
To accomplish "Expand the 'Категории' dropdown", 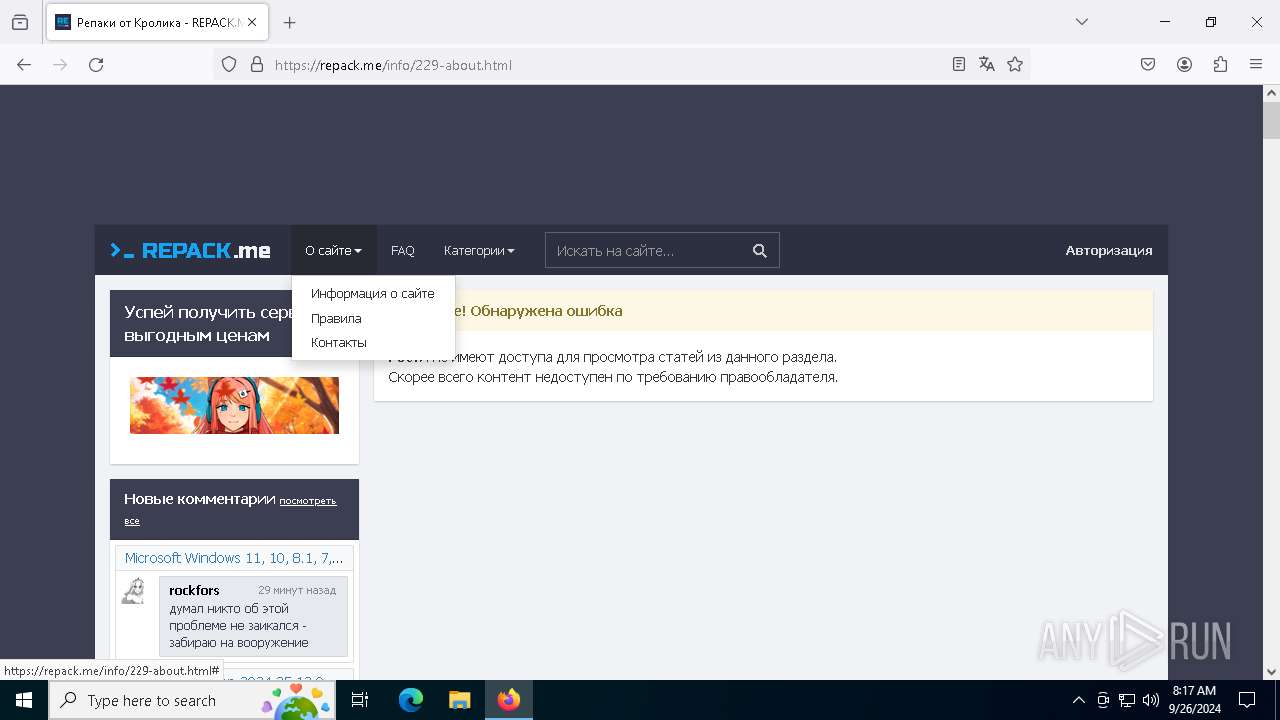I will (479, 250).
